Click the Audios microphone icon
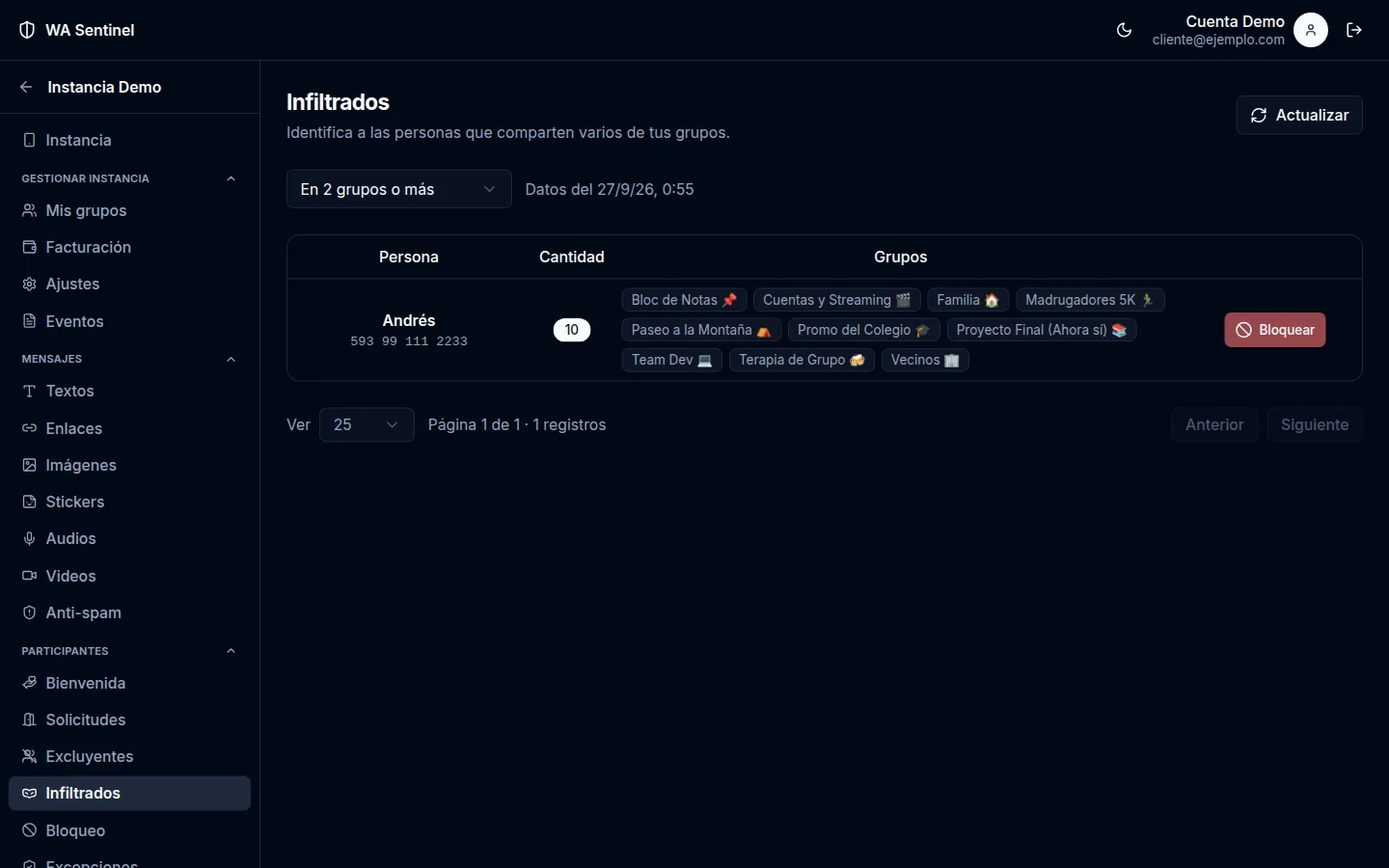1389x868 pixels. coord(29,538)
